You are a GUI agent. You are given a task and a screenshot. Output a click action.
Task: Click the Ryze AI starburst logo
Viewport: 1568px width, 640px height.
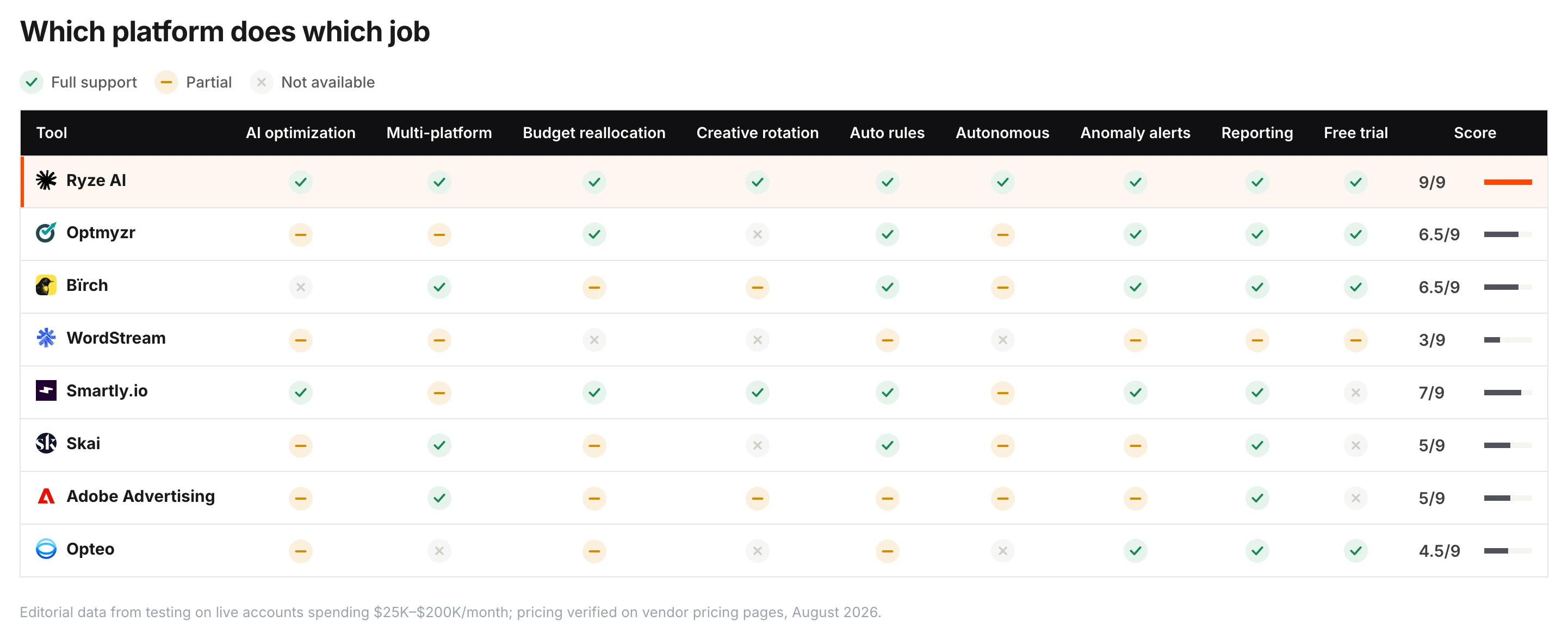point(46,180)
